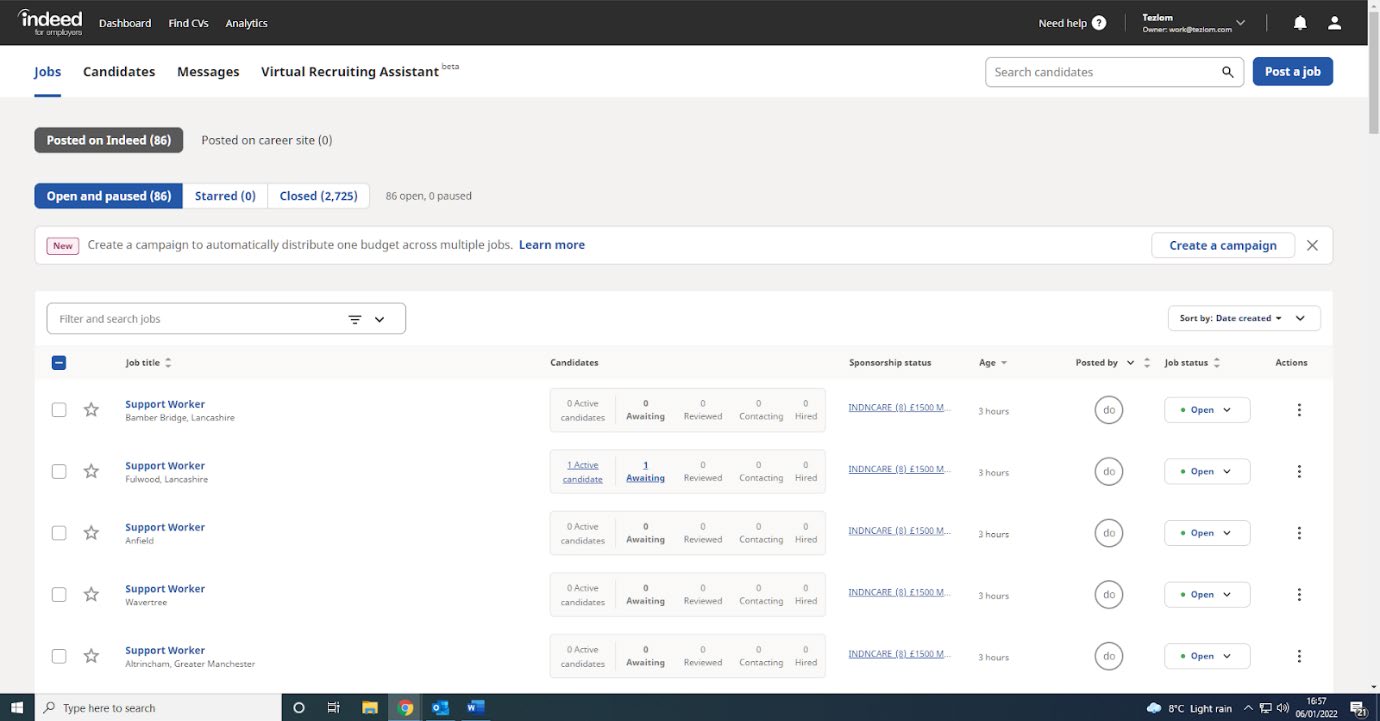Tick checkbox for the Anfield Support Worker job
This screenshot has width=1380, height=721.
click(59, 533)
